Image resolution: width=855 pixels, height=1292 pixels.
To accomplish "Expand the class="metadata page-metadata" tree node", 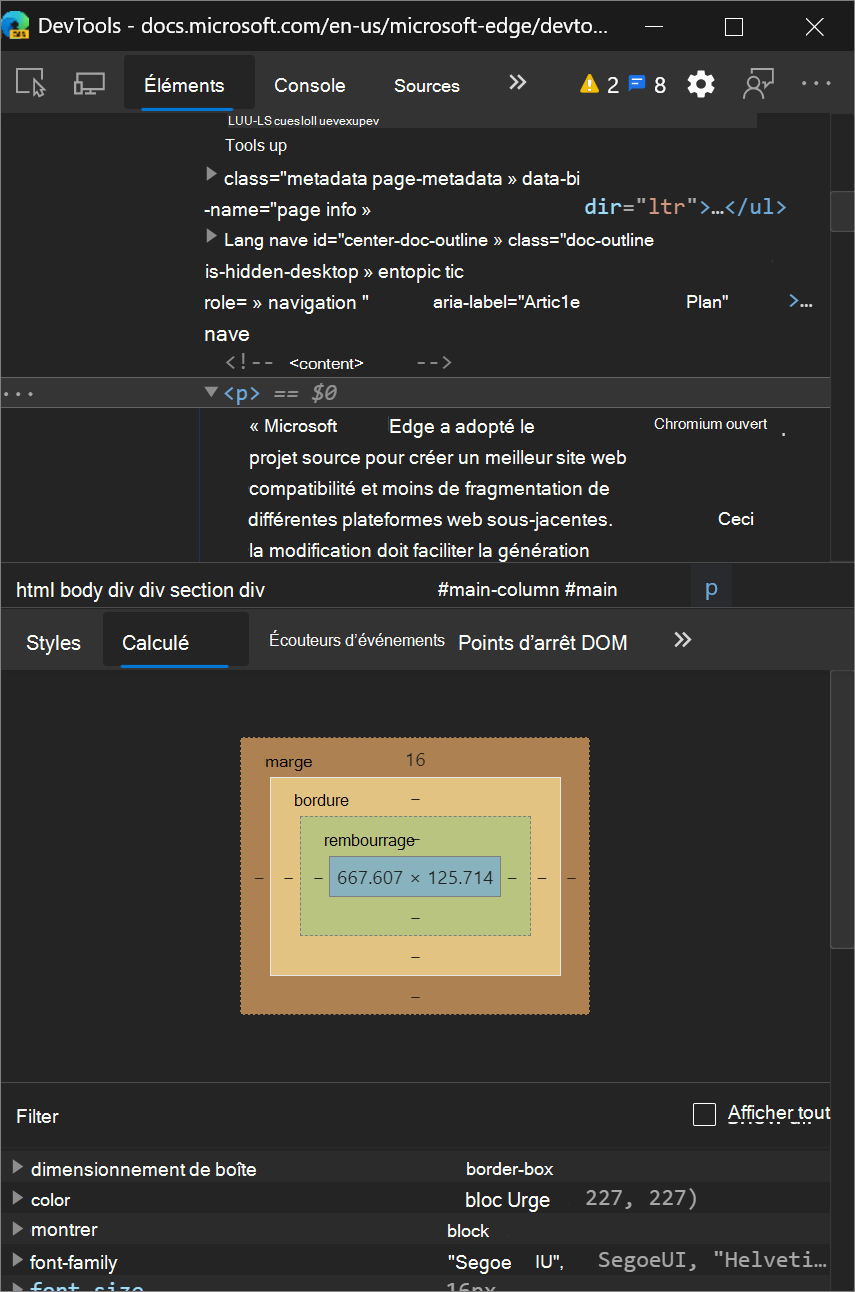I will pyautogui.click(x=211, y=172).
